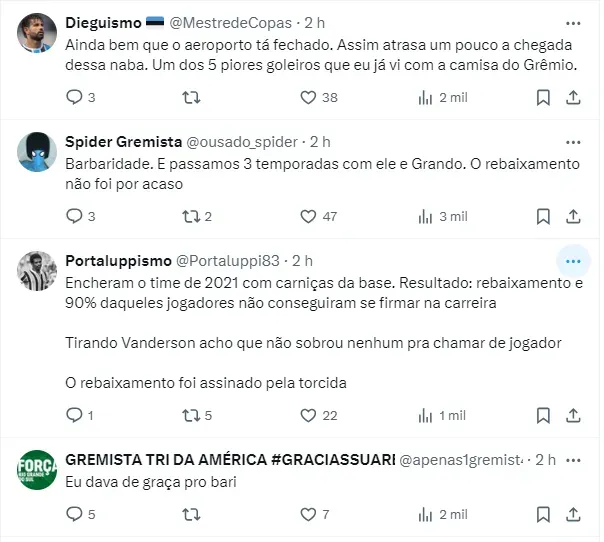
Task: Repost Spider Gremista's tweet
Action: (x=190, y=215)
